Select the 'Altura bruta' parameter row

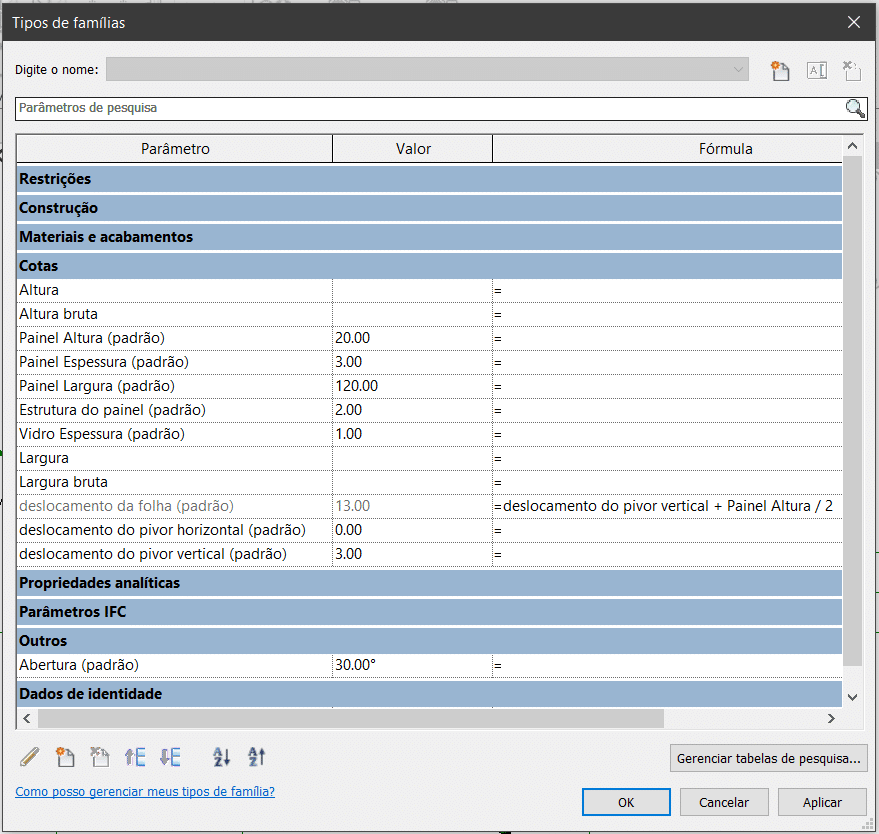pos(429,314)
